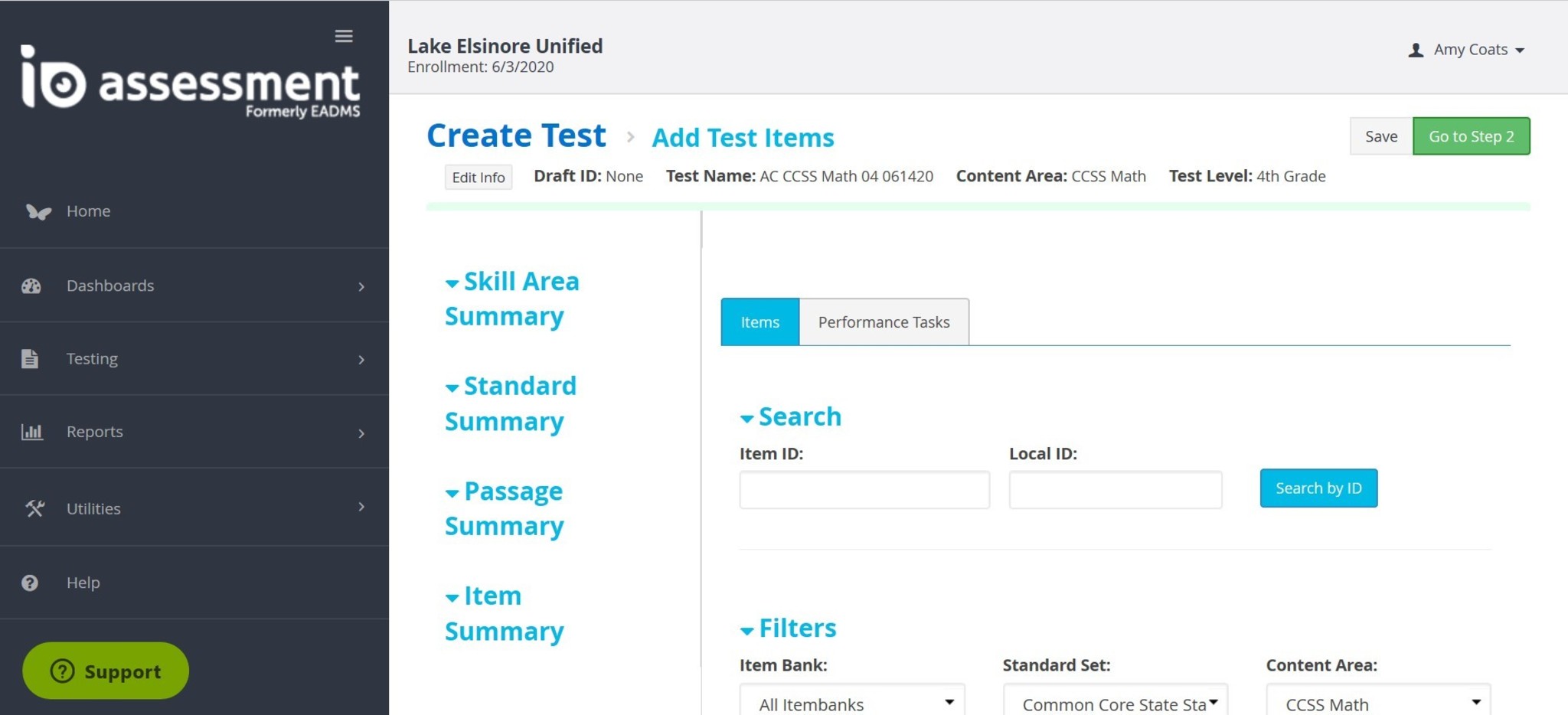This screenshot has width=1568, height=715.
Task: Select the Items tab
Action: pyautogui.click(x=759, y=322)
